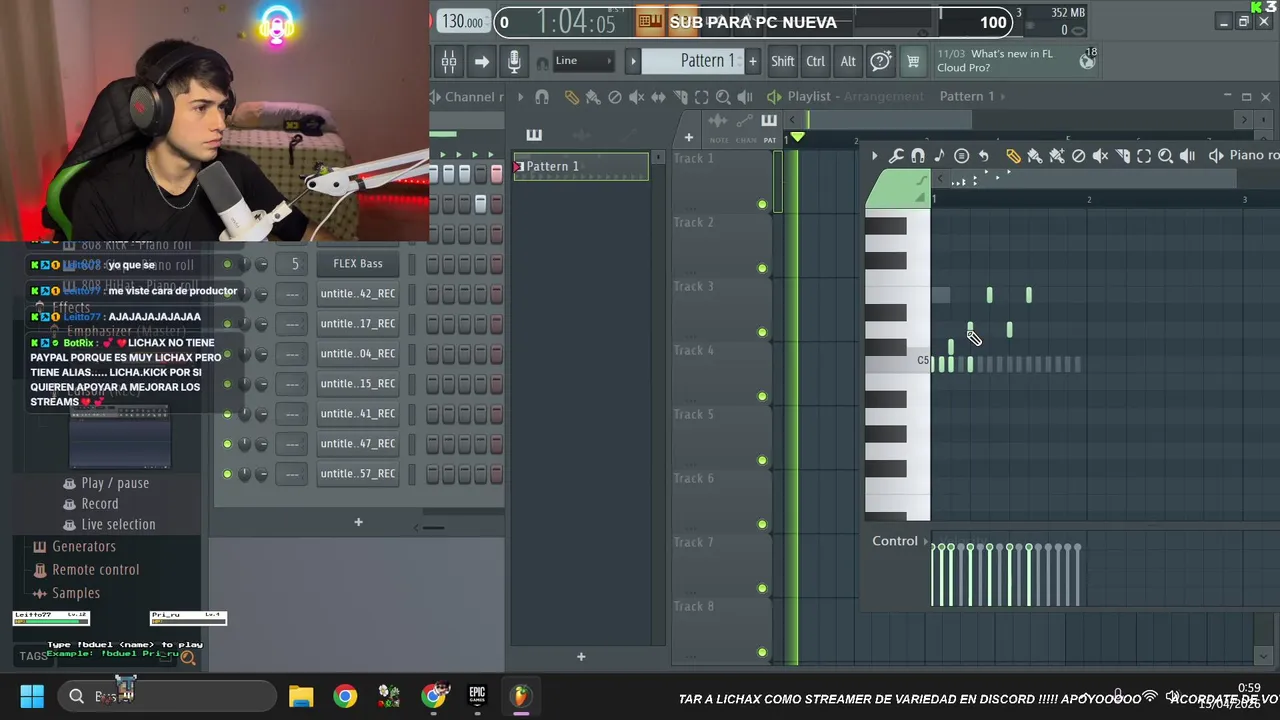Screen dimensions: 1280x720
Task: Select Piano roll delete tool
Action: pyautogui.click(x=1078, y=156)
